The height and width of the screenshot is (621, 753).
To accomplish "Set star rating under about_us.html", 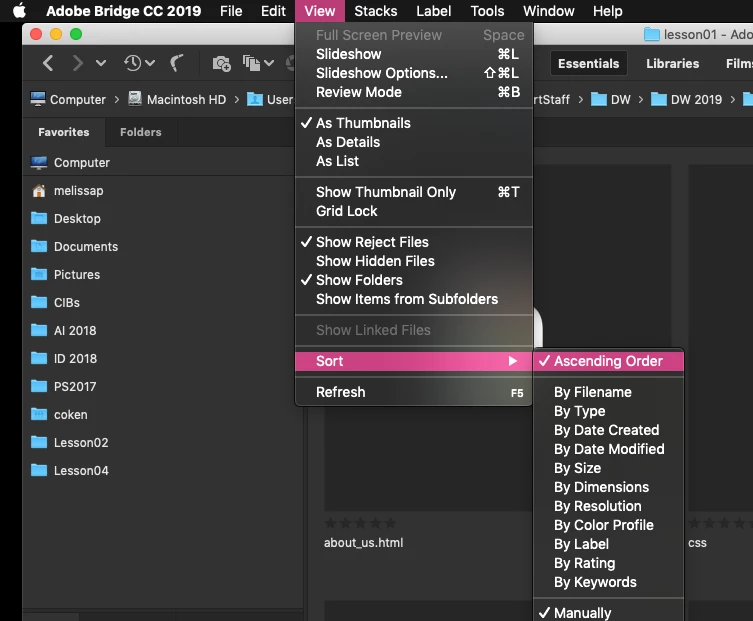I will click(x=360, y=523).
